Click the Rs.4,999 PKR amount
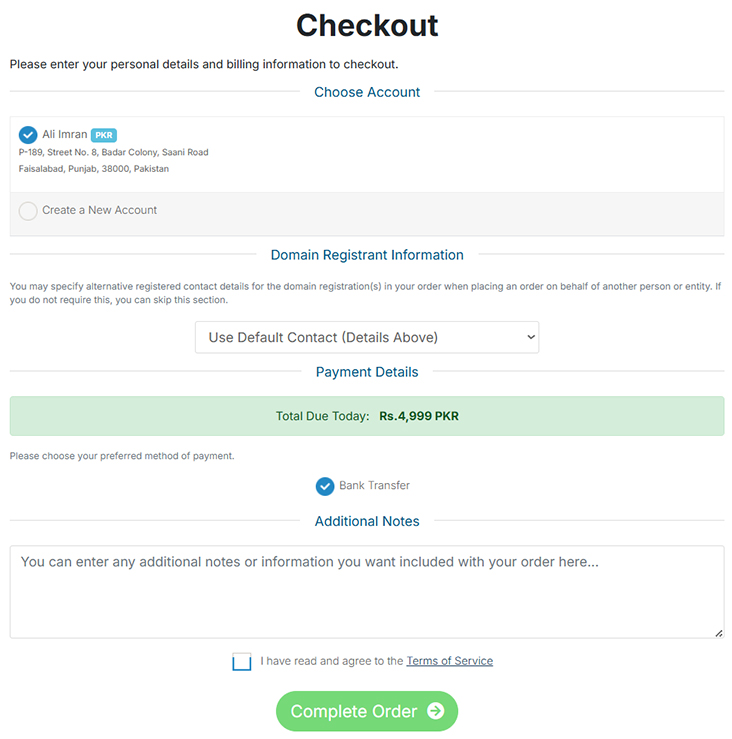 click(x=419, y=416)
